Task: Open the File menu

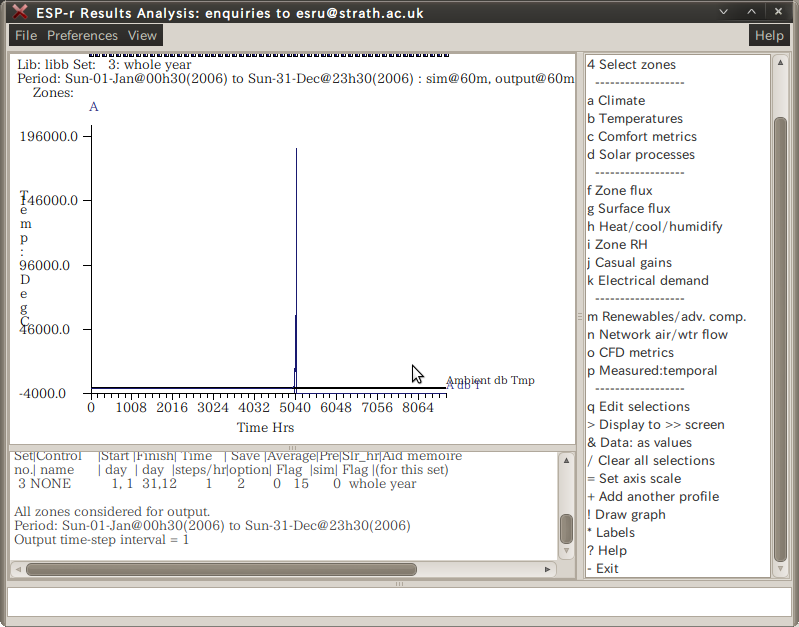Action: click(x=26, y=35)
